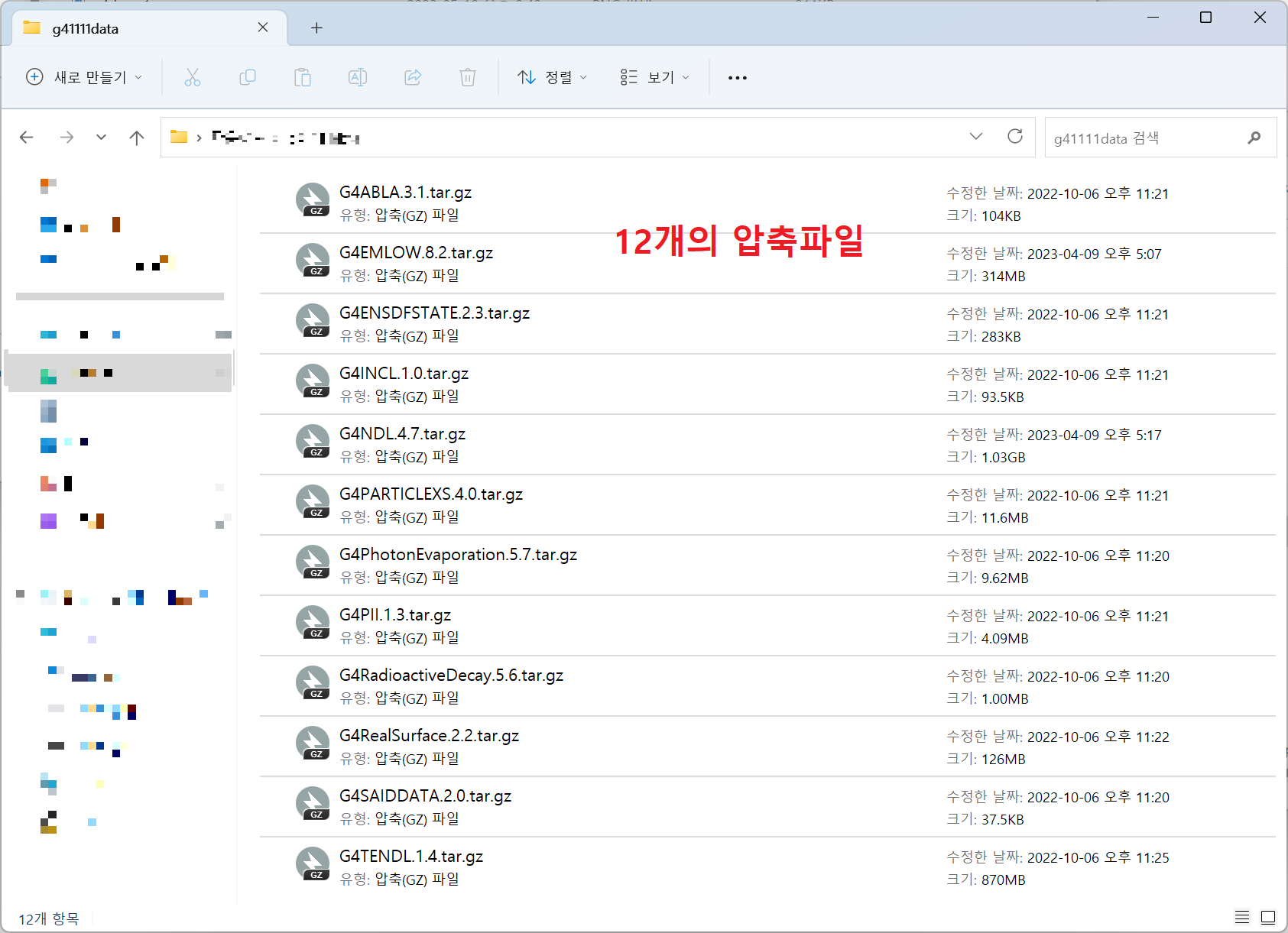Switch to details view layout icon
The height and width of the screenshot is (933, 1288).
(x=1242, y=917)
